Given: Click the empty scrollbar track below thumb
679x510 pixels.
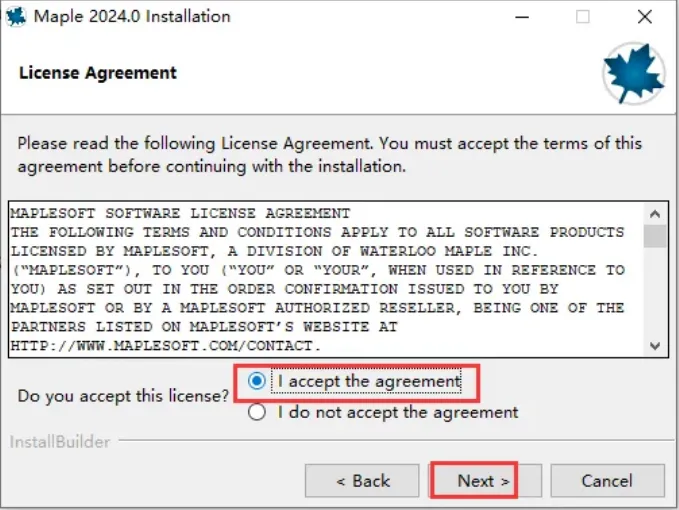Looking at the screenshot, I should coord(655,291).
